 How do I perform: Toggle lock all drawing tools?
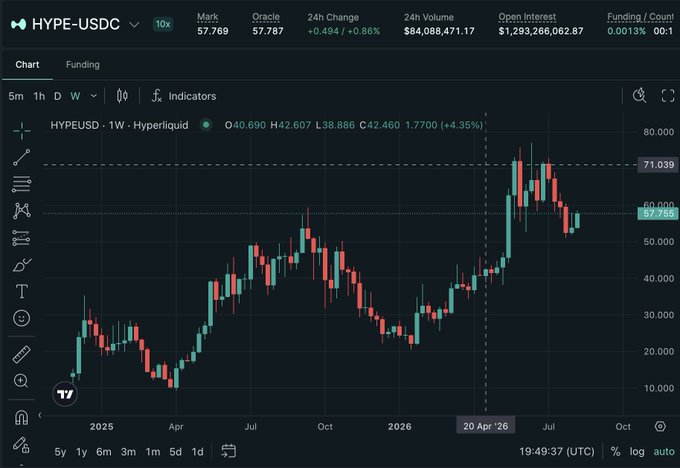(x=21, y=445)
